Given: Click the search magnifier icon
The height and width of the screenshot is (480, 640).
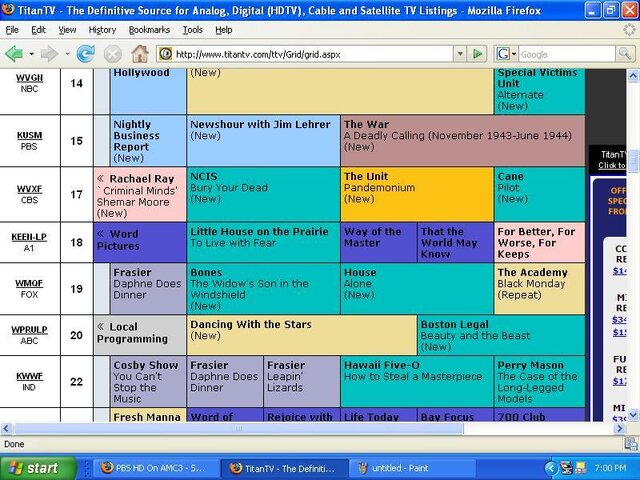Looking at the screenshot, I should click(x=625, y=53).
